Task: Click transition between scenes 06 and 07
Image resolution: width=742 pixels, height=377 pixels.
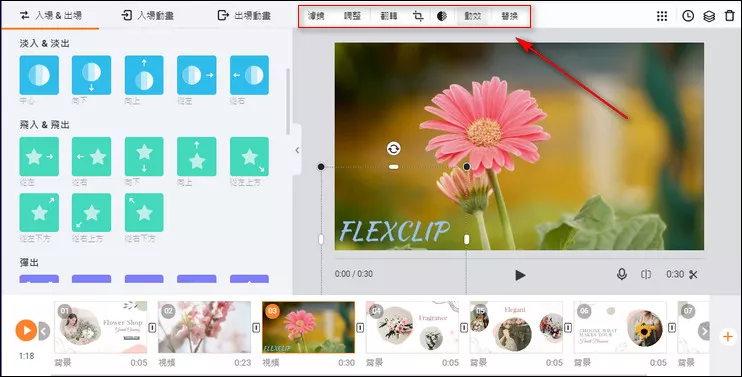Action: pyautogui.click(x=672, y=327)
